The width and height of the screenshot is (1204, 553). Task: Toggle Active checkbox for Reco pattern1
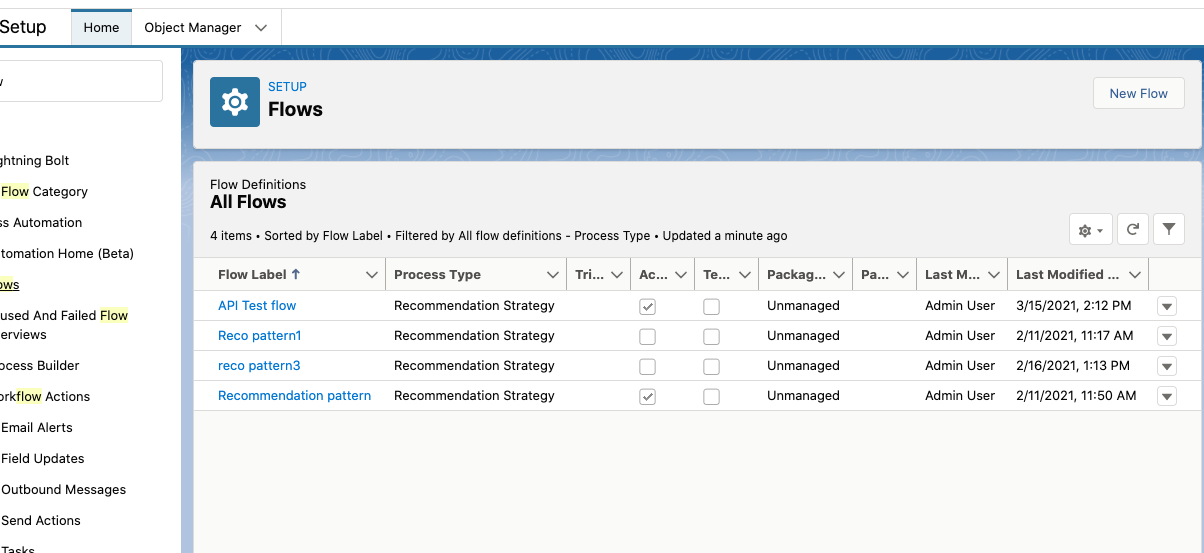(x=648, y=337)
